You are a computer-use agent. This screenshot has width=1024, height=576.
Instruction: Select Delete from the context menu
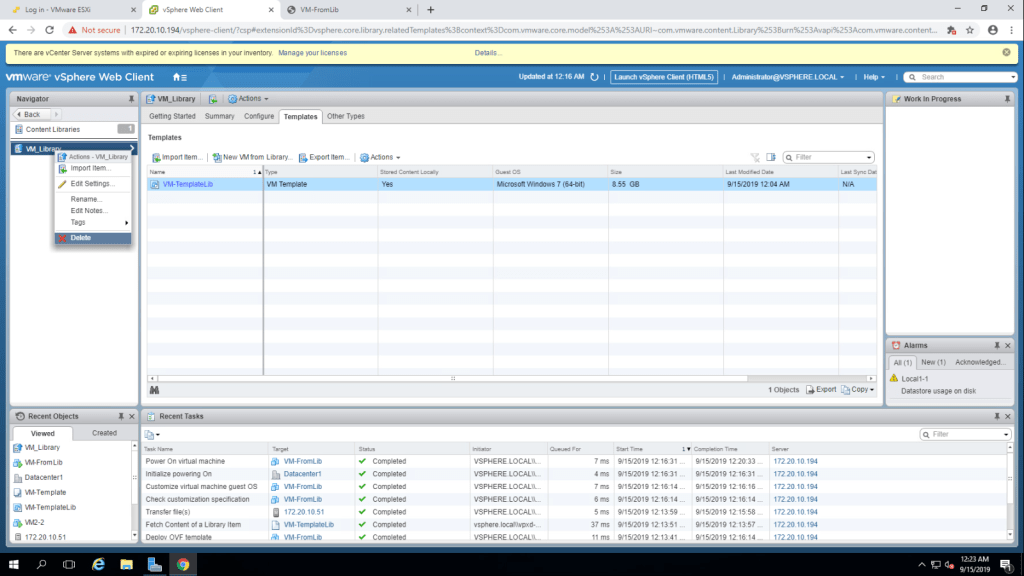click(81, 237)
